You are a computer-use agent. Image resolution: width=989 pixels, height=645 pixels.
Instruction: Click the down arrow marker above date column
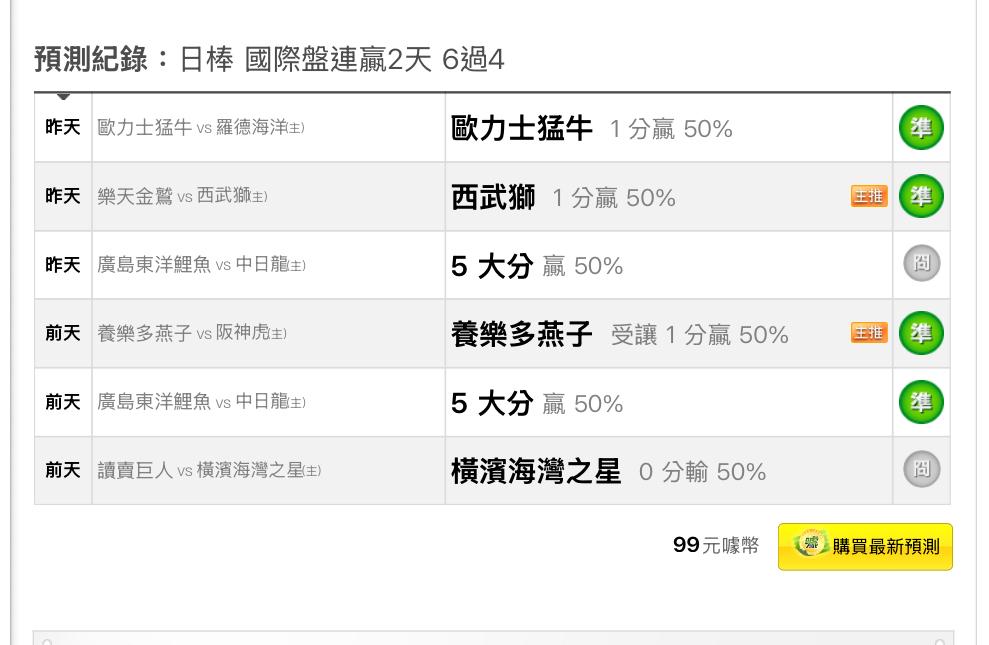63,96
